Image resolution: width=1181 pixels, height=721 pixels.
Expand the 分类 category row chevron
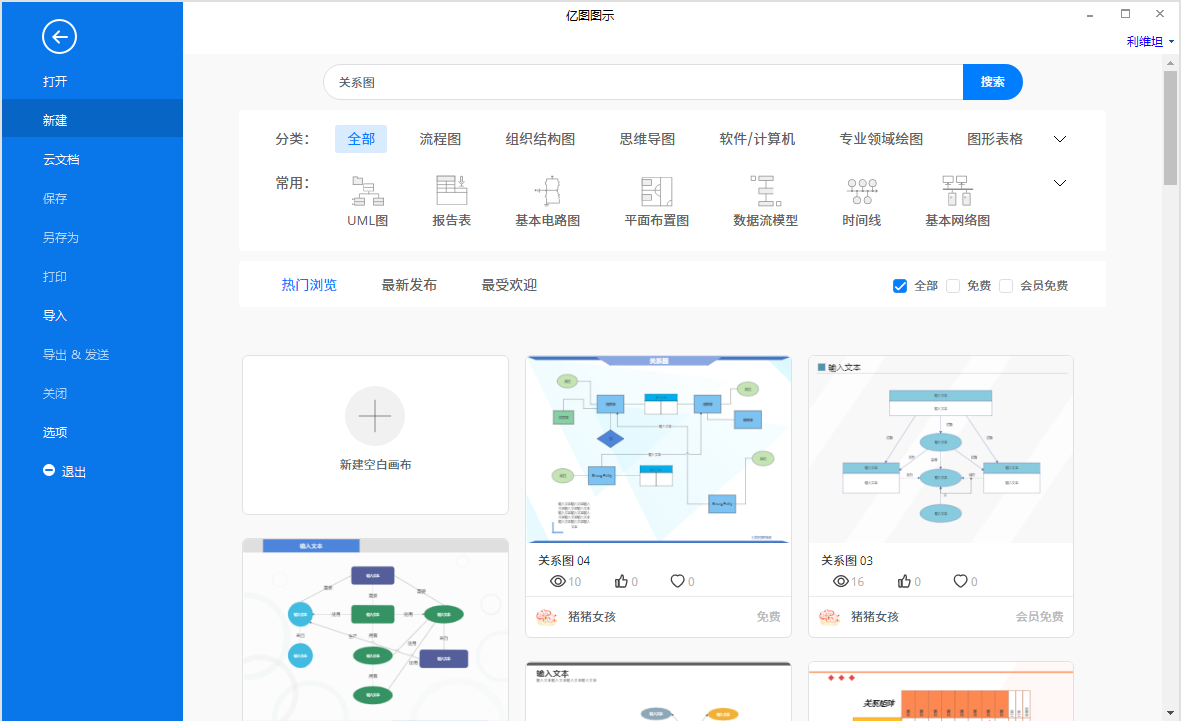(1060, 139)
